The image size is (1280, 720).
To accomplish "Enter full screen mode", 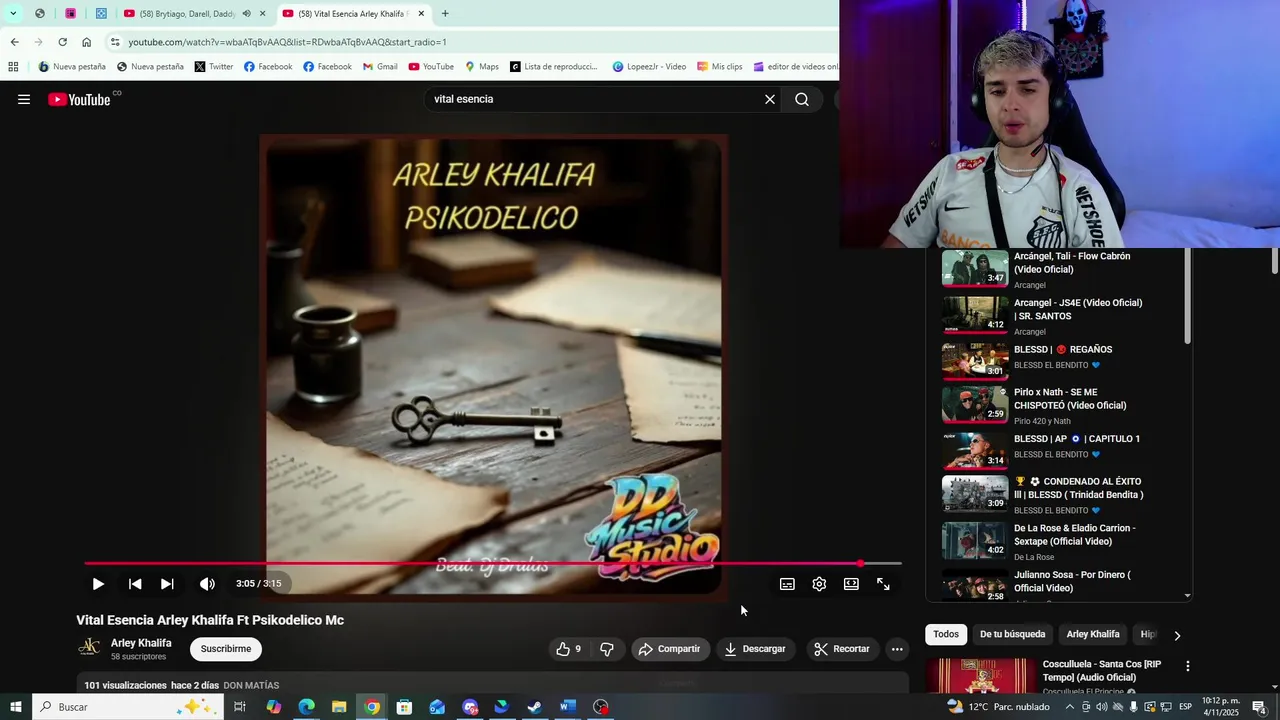I will click(883, 584).
